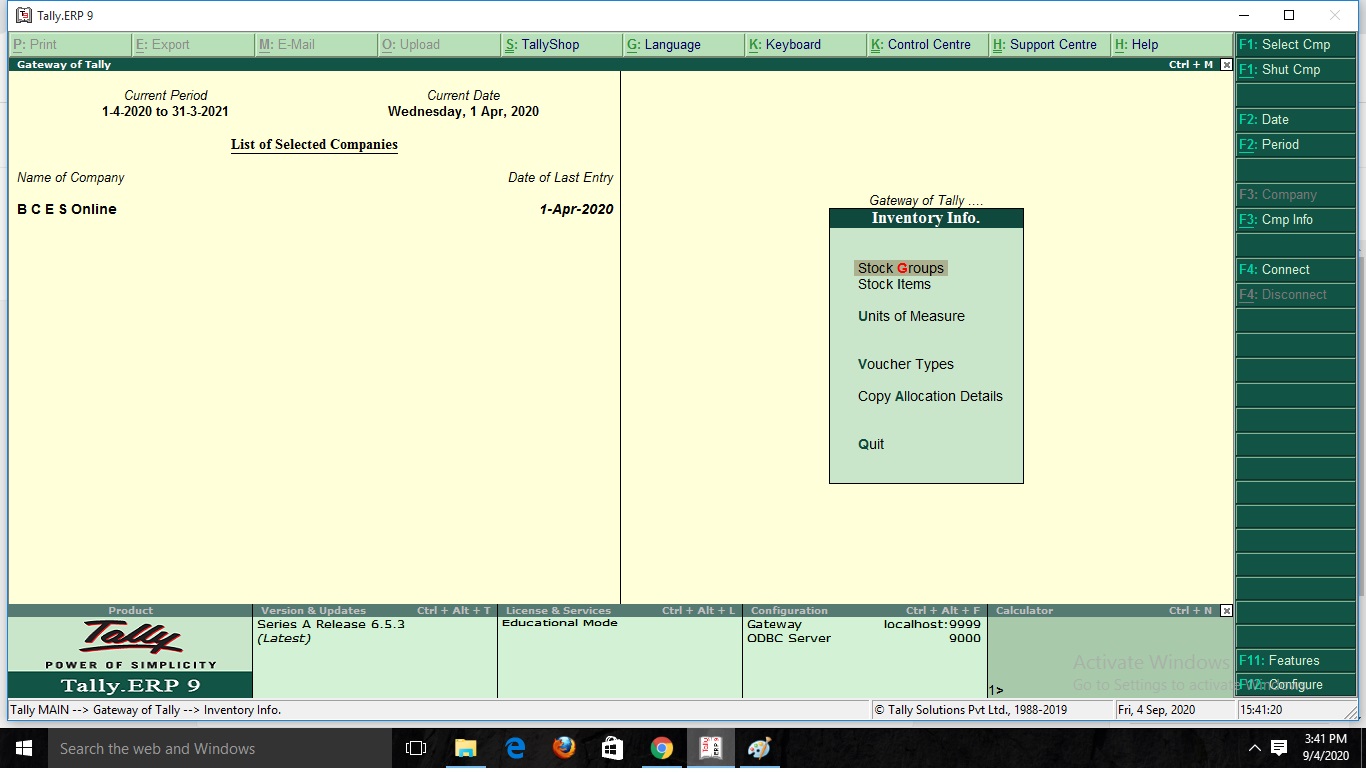Open Help from the top bar
Image resolution: width=1366 pixels, height=773 pixels.
pos(1172,45)
